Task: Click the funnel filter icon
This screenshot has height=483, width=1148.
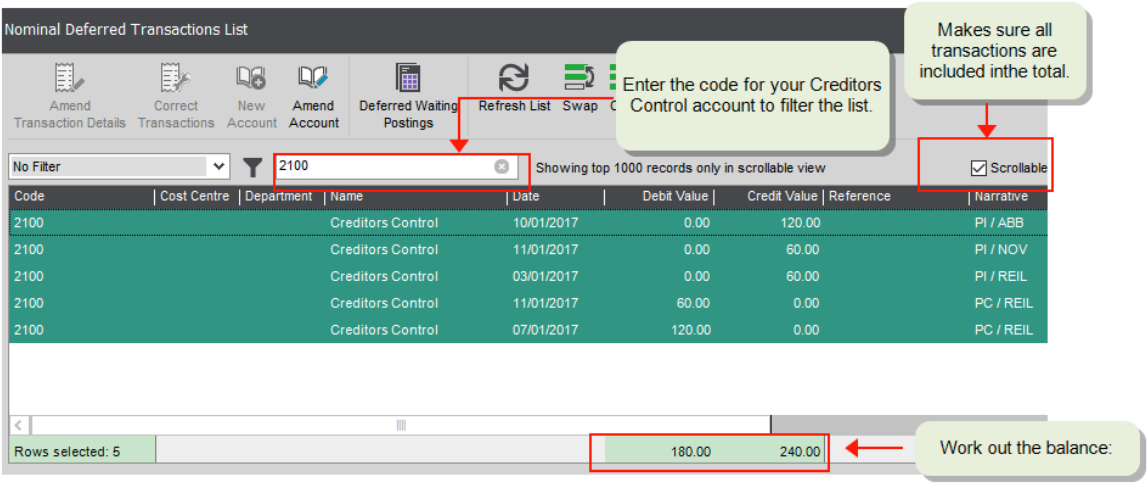Action: [253, 168]
